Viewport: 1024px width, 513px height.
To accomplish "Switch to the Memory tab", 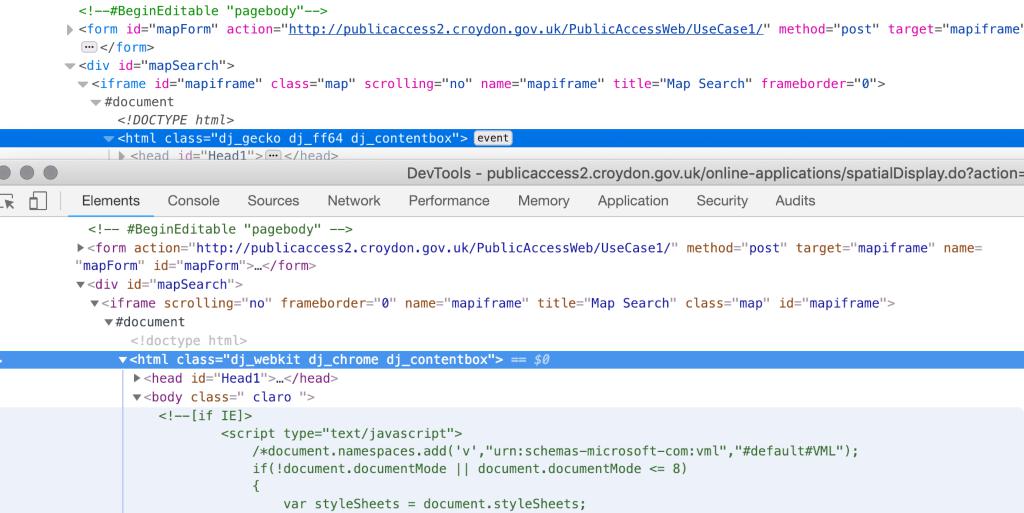I will tap(544, 201).
